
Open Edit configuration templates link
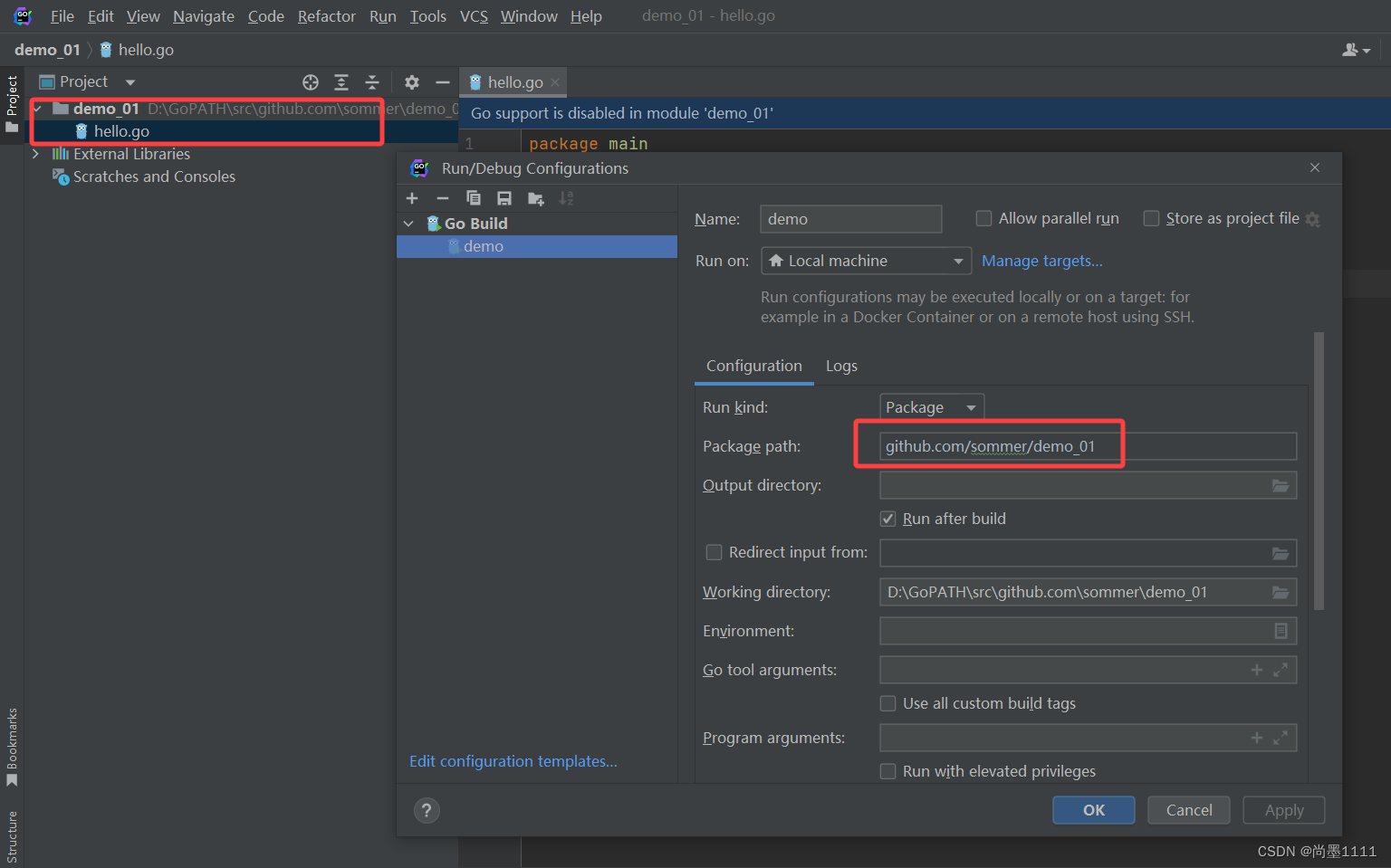513,761
